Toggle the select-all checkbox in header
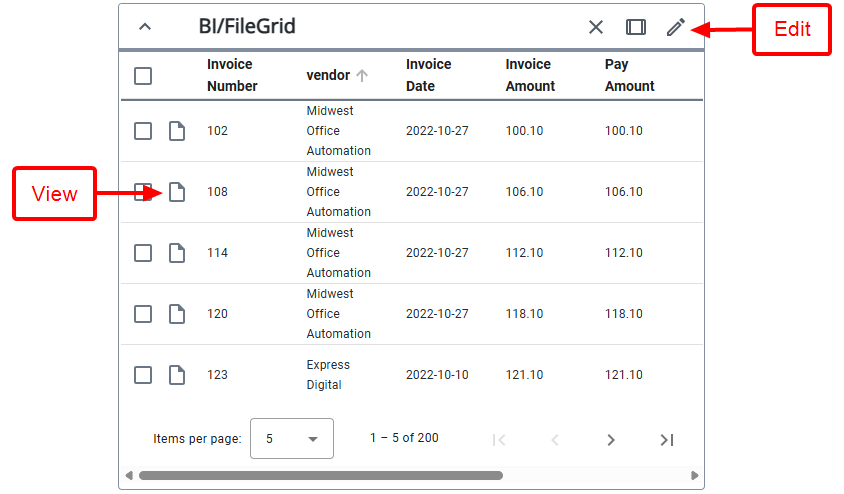 click(143, 76)
